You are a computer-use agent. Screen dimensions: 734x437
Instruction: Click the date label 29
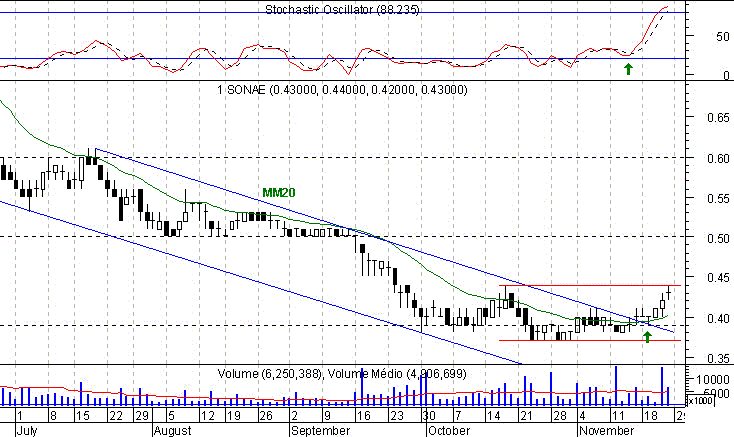coord(142,416)
